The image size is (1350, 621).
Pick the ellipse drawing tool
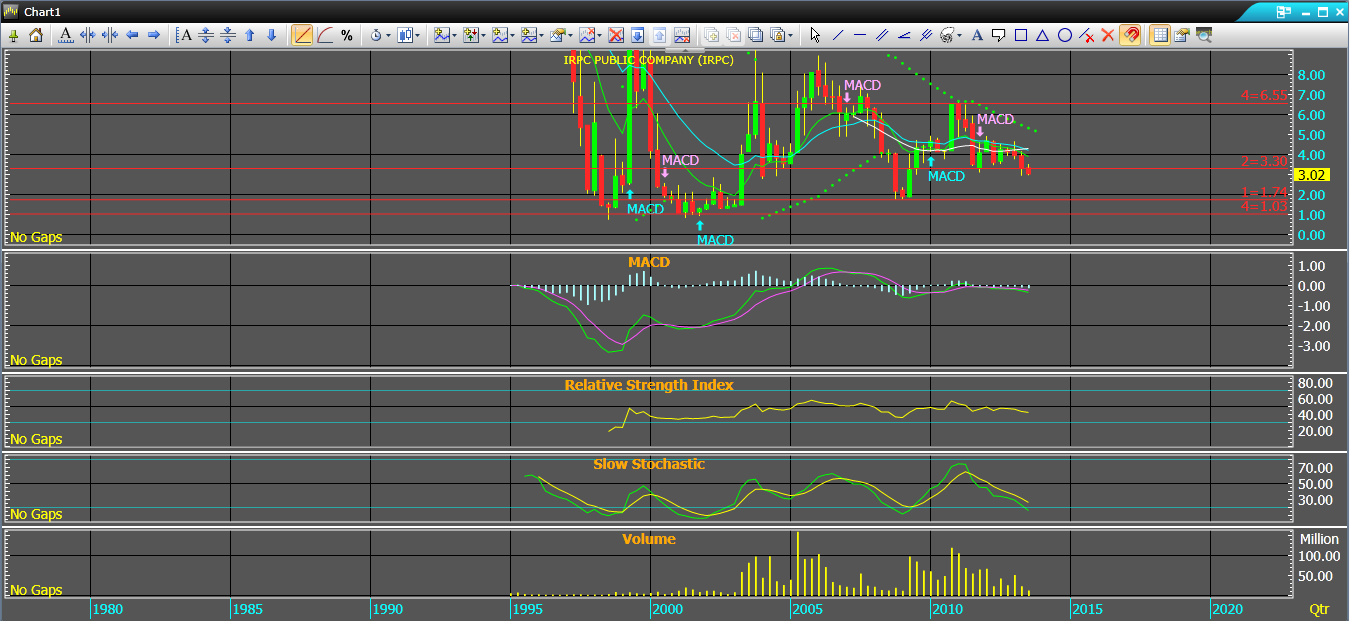[x=1064, y=35]
